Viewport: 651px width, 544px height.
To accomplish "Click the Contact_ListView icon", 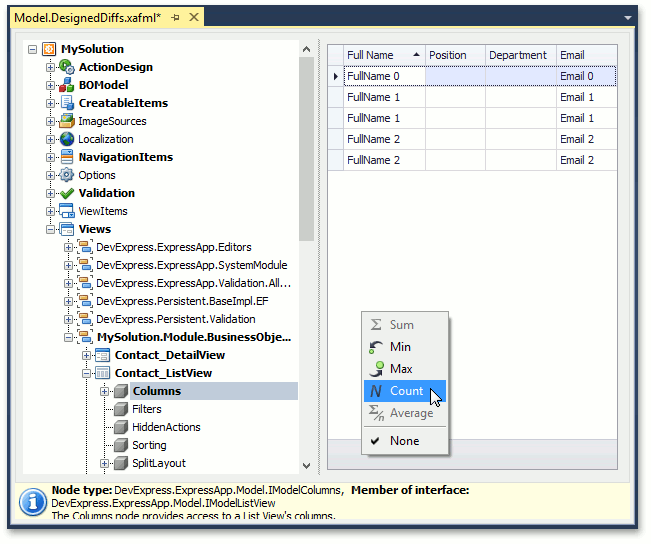I will (103, 373).
